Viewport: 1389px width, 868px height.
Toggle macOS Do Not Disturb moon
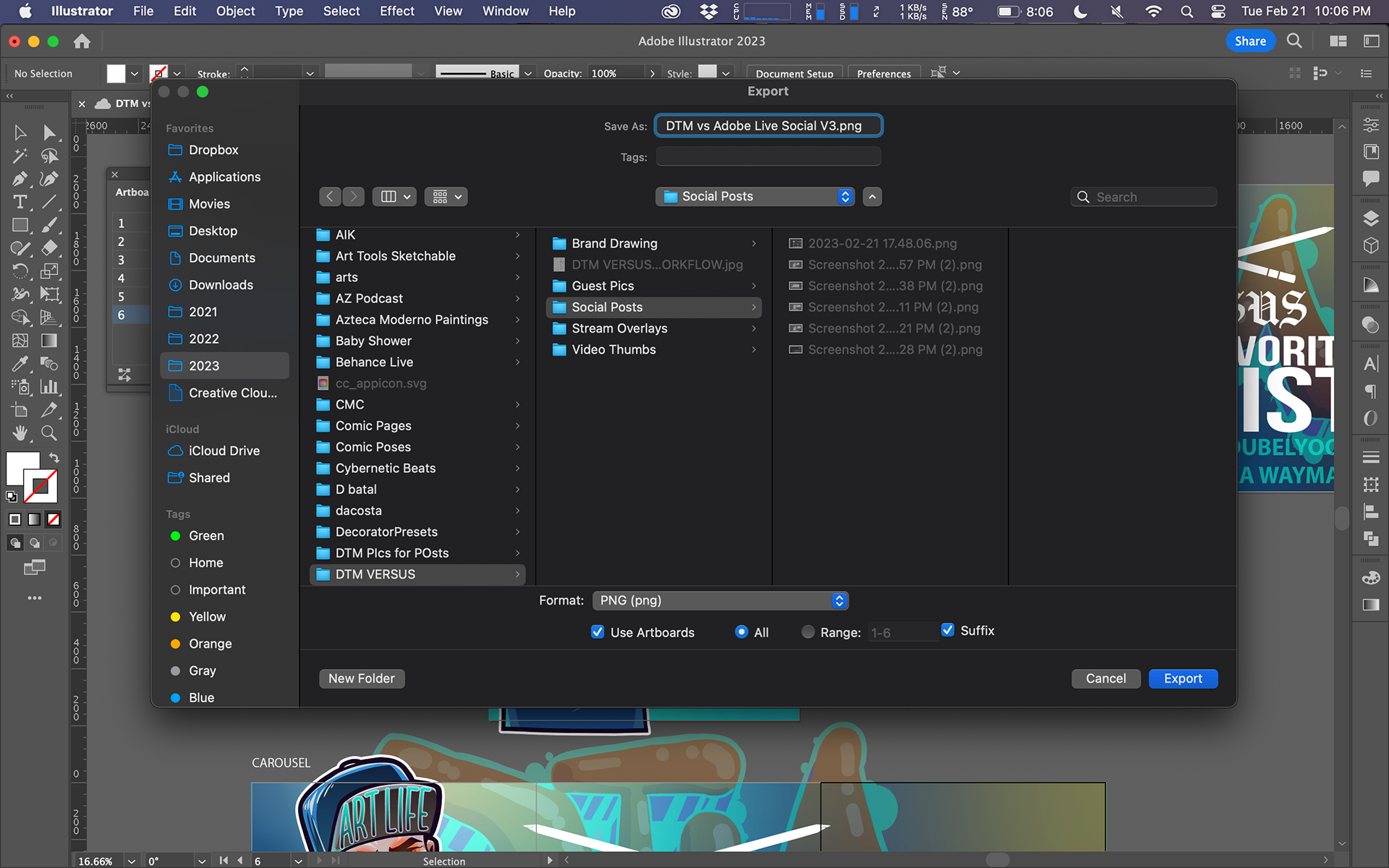[1080, 12]
